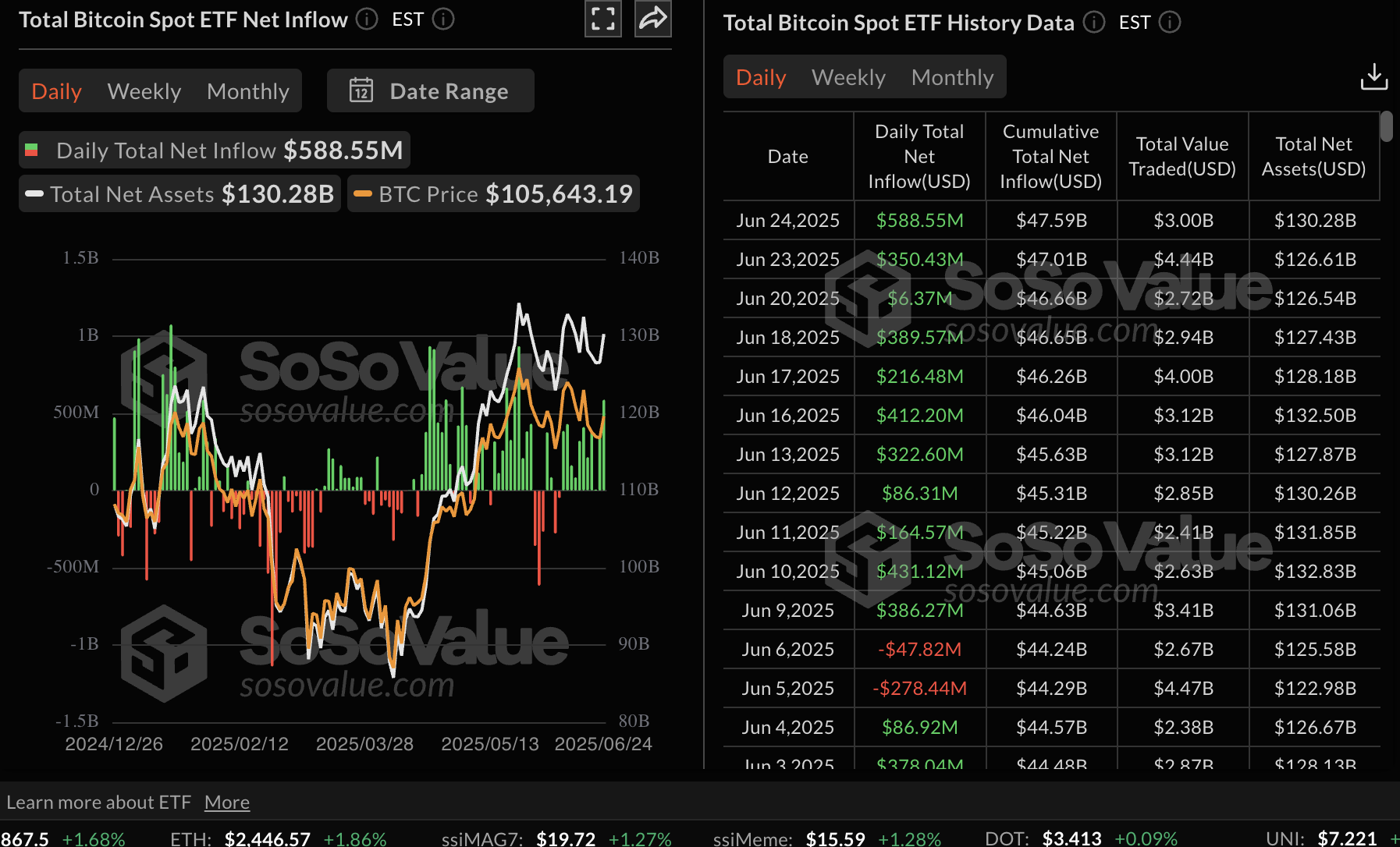
Task: Open the More link about ETF
Action: coord(227,802)
